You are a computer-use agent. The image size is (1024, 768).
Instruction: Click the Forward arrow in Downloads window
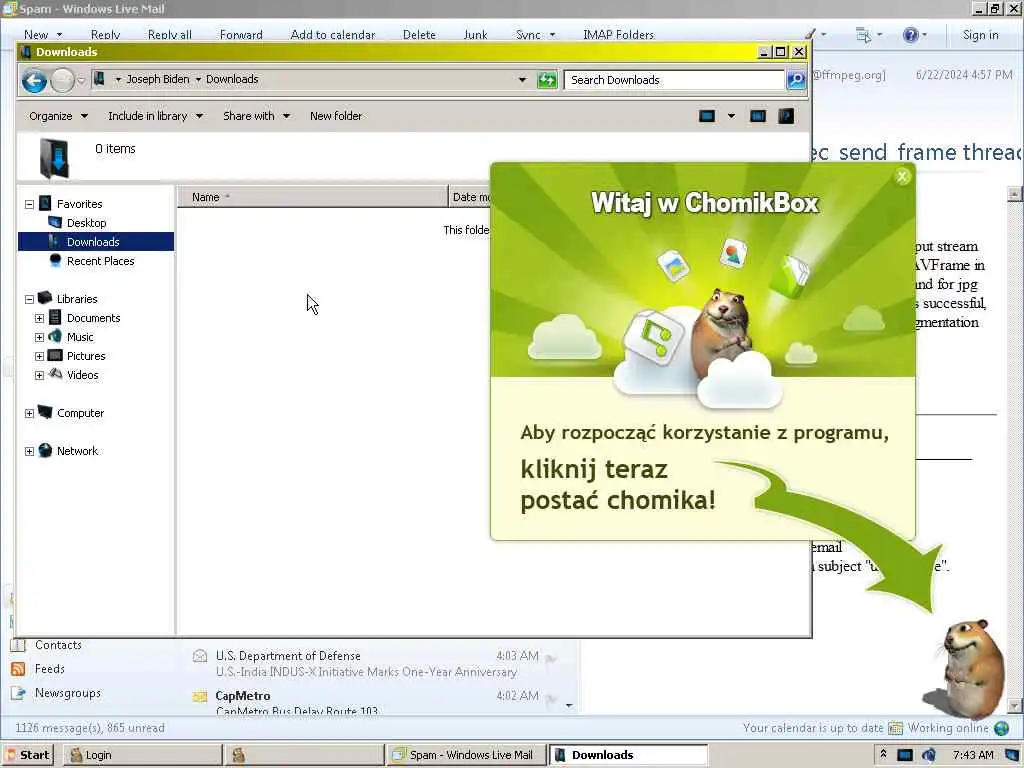click(x=62, y=81)
